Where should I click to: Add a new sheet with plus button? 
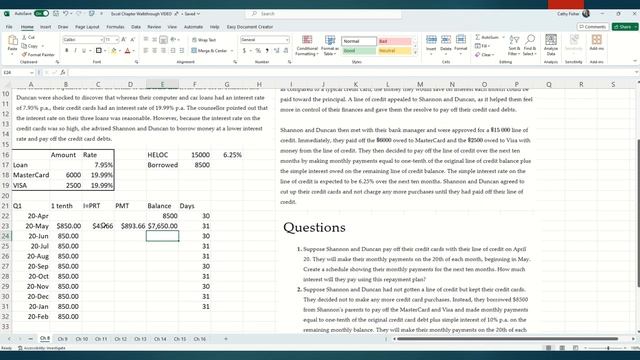pos(226,339)
